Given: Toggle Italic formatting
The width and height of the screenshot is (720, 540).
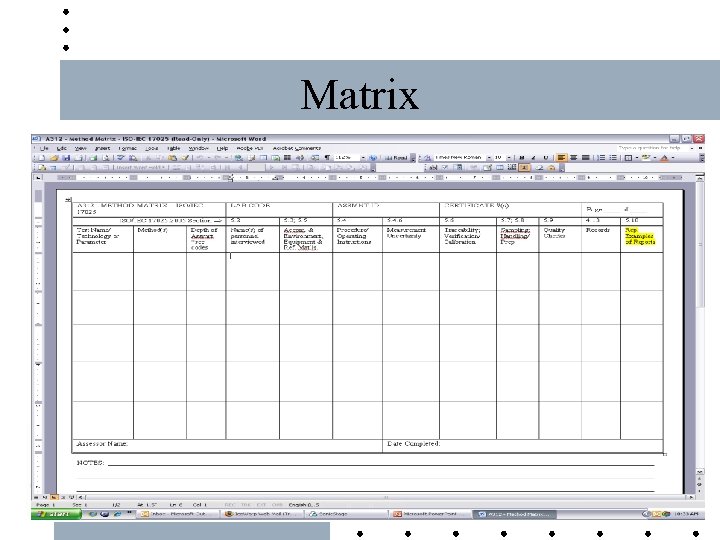Looking at the screenshot, I should click(x=533, y=158).
